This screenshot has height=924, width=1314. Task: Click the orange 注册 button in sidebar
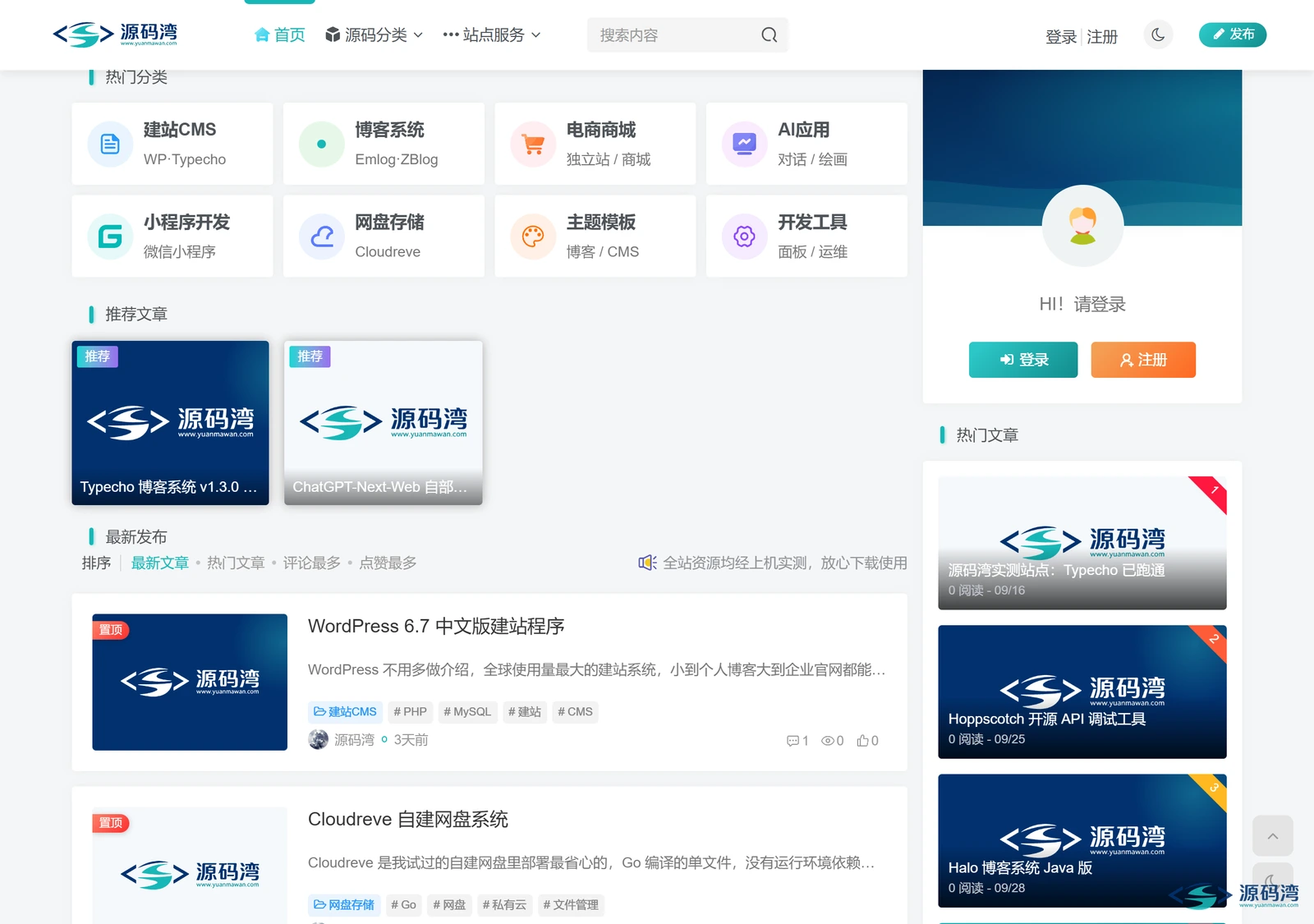coord(1143,360)
